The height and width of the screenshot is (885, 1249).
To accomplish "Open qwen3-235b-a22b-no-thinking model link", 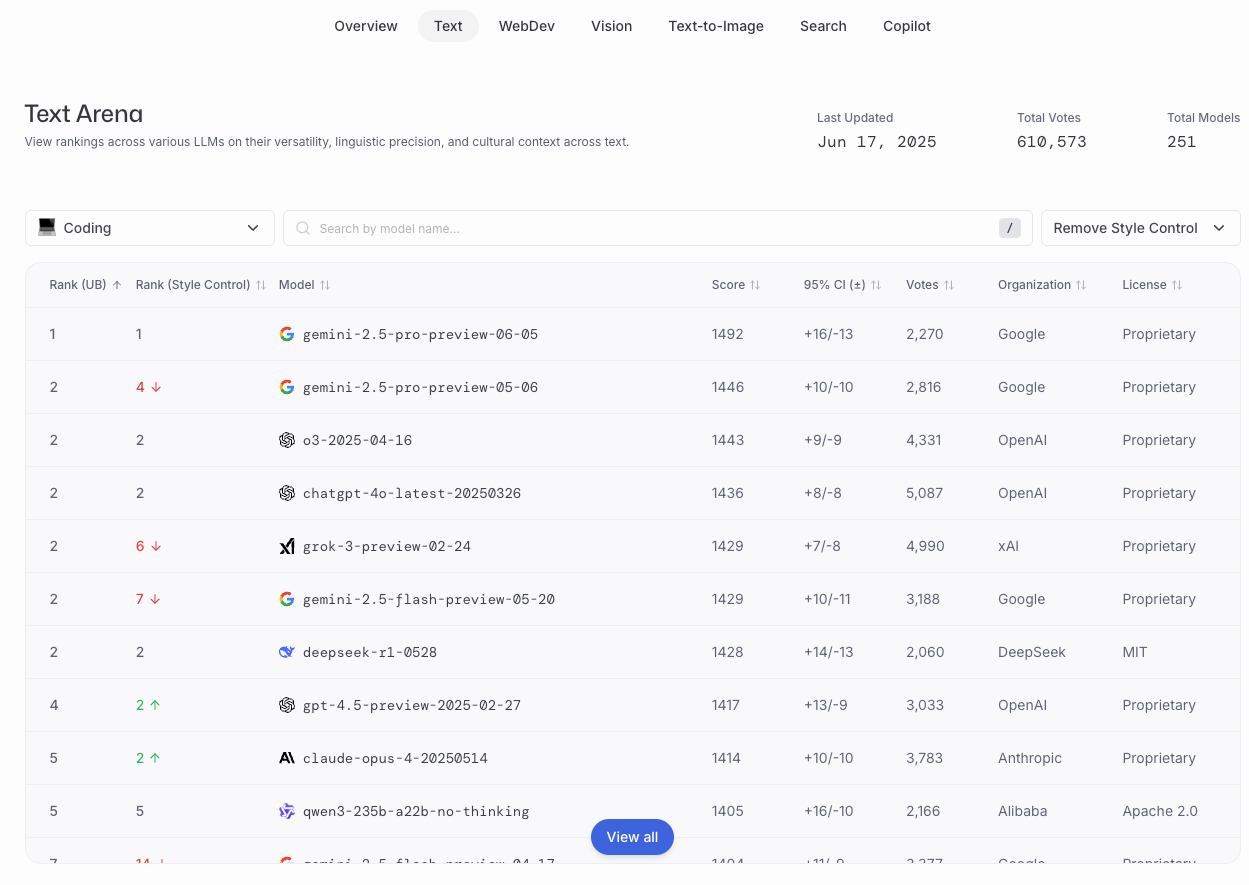I will 416,811.
